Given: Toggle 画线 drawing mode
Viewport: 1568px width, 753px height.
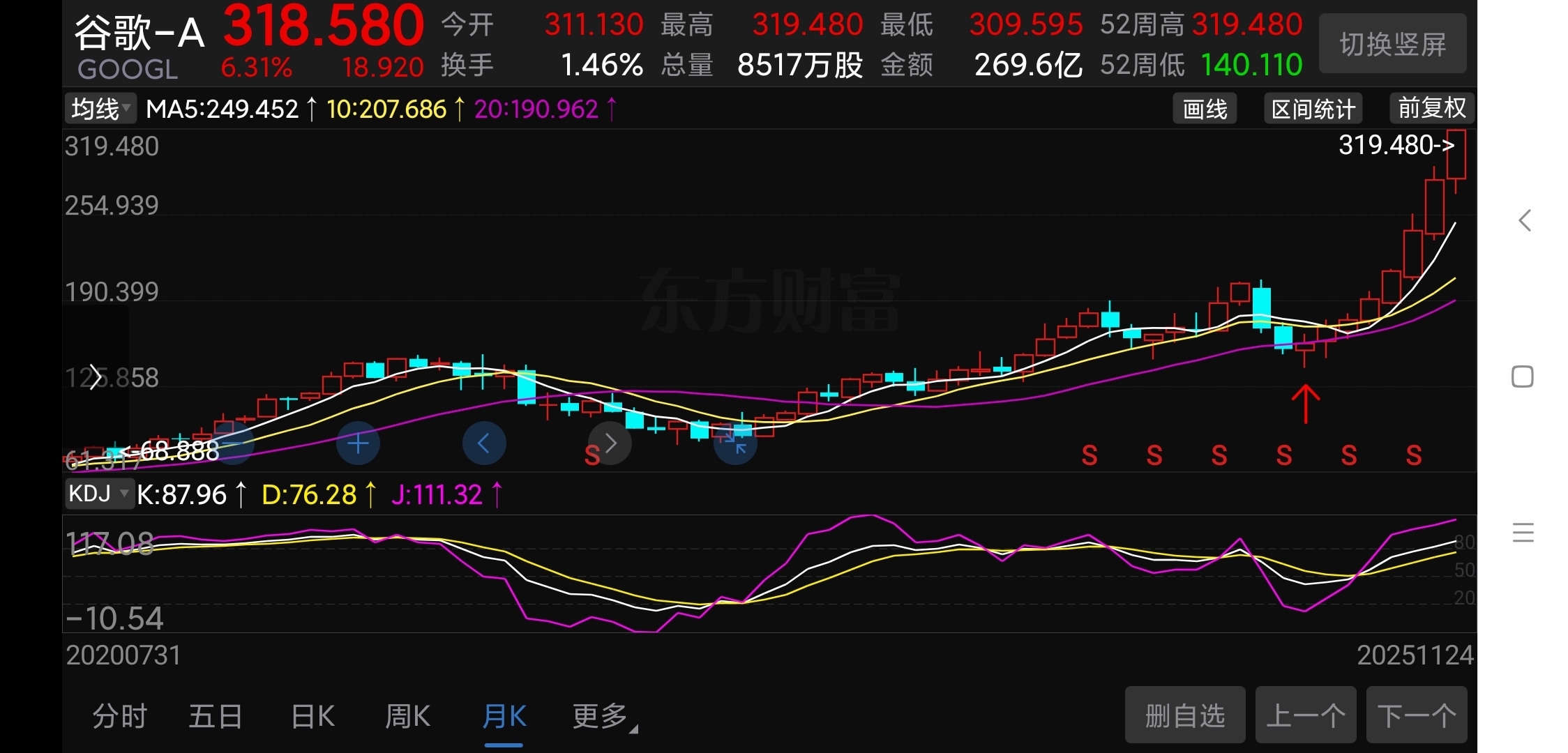Looking at the screenshot, I should point(1205,109).
